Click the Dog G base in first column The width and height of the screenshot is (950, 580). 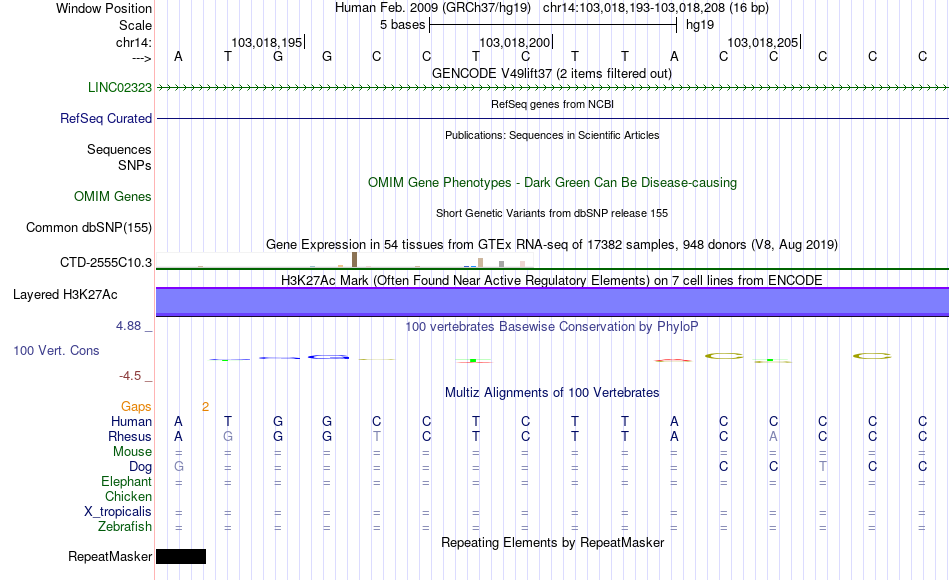tap(178, 467)
